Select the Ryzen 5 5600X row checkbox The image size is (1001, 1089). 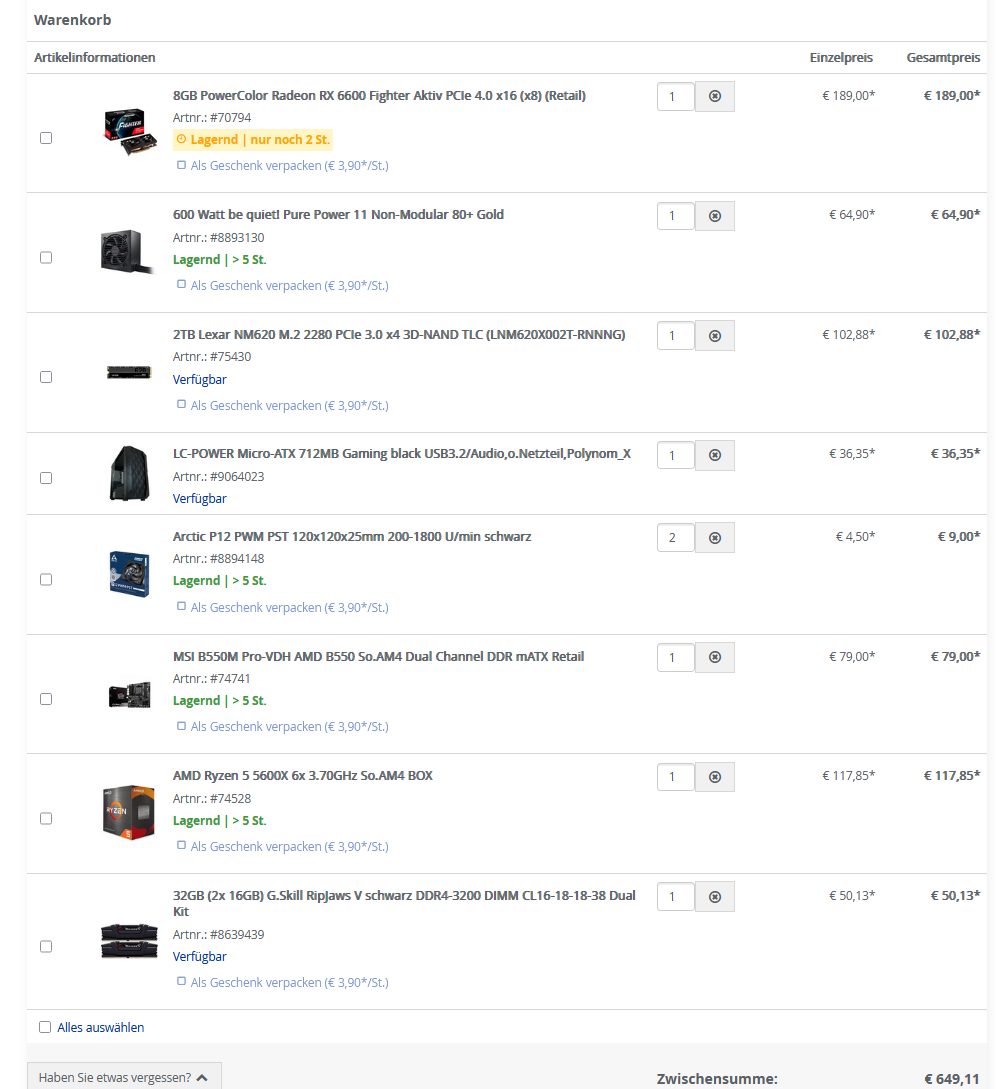click(x=46, y=818)
